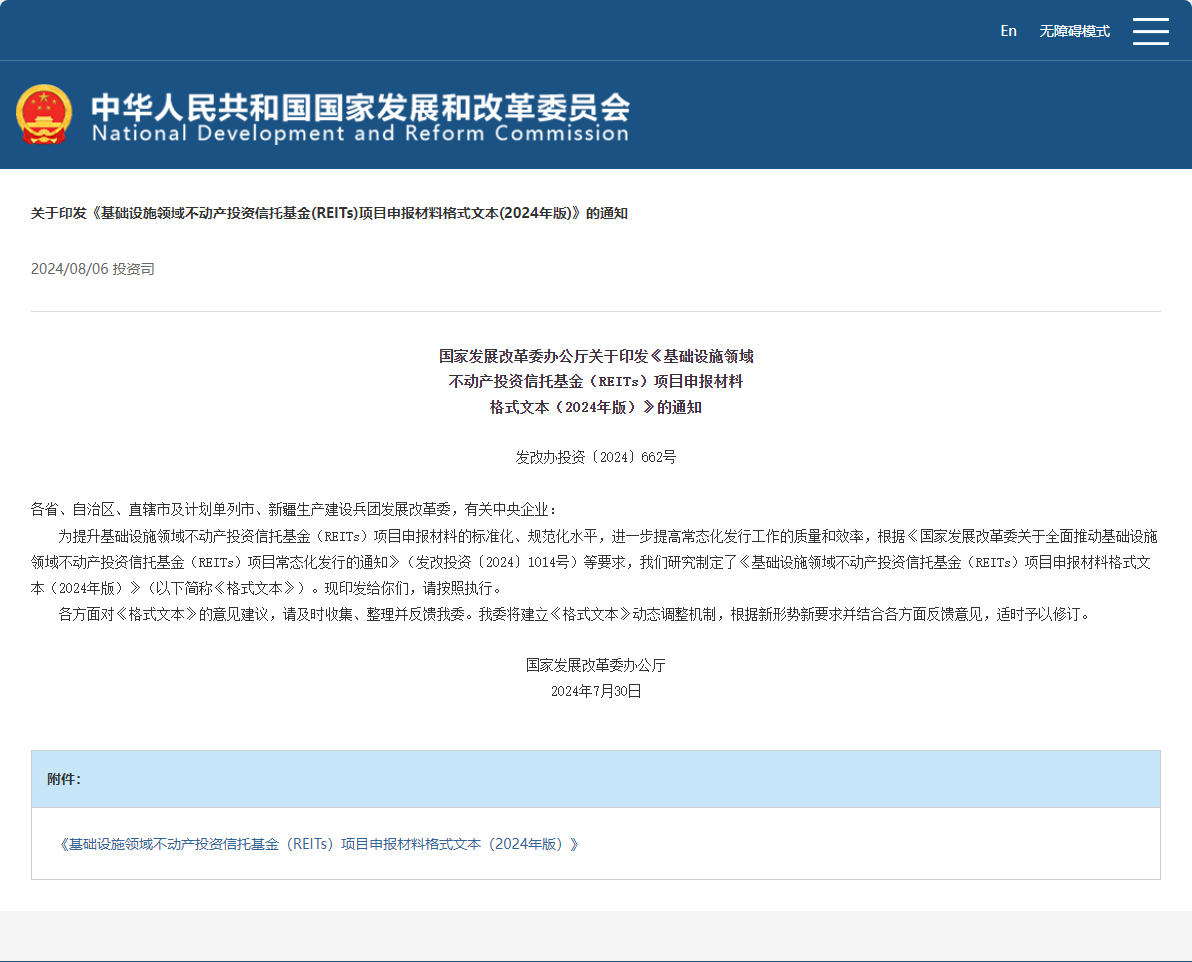
Task: Click heading line 格式文本（2024年版）》的通知
Action: 596,407
